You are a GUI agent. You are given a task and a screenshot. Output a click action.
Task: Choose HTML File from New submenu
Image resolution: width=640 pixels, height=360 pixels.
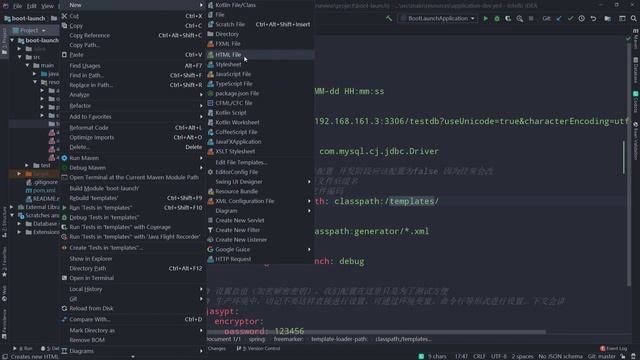coord(260,55)
